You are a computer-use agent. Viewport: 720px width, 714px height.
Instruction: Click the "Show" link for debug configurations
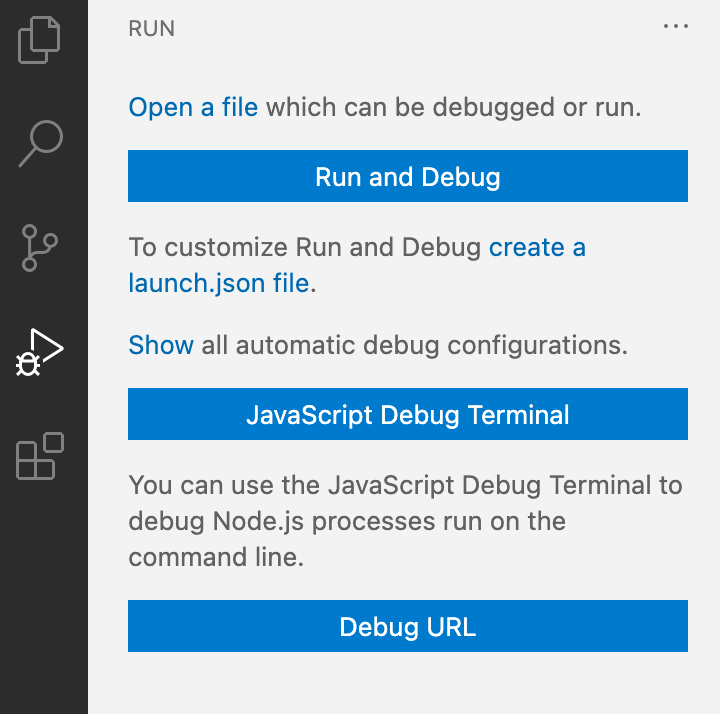(x=161, y=345)
